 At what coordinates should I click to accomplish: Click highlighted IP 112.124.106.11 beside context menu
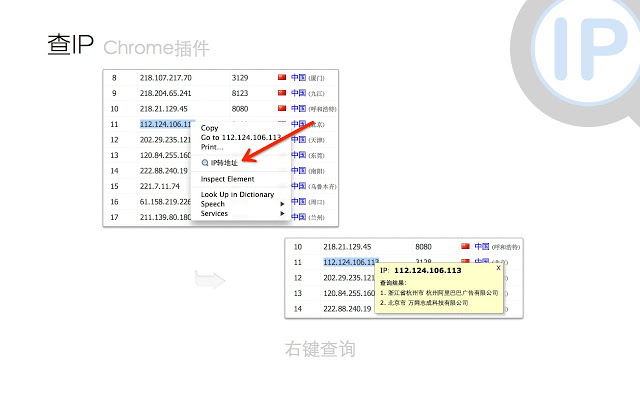(x=165, y=124)
